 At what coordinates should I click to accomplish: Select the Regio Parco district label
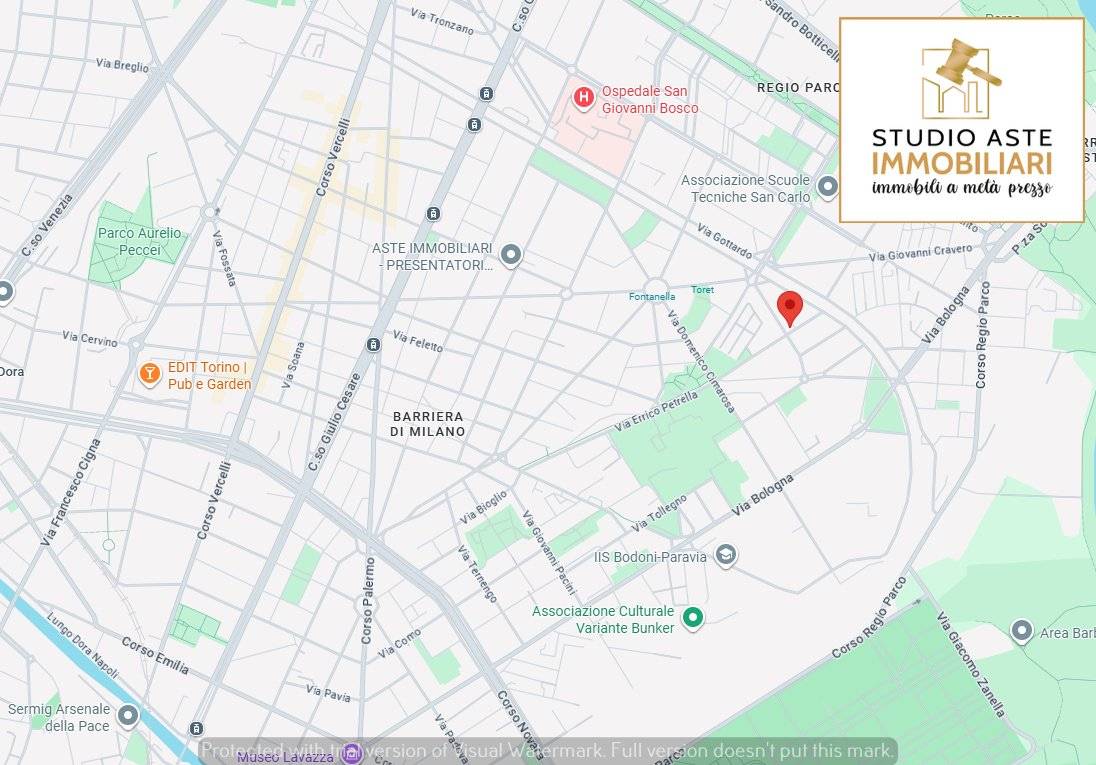(797, 88)
